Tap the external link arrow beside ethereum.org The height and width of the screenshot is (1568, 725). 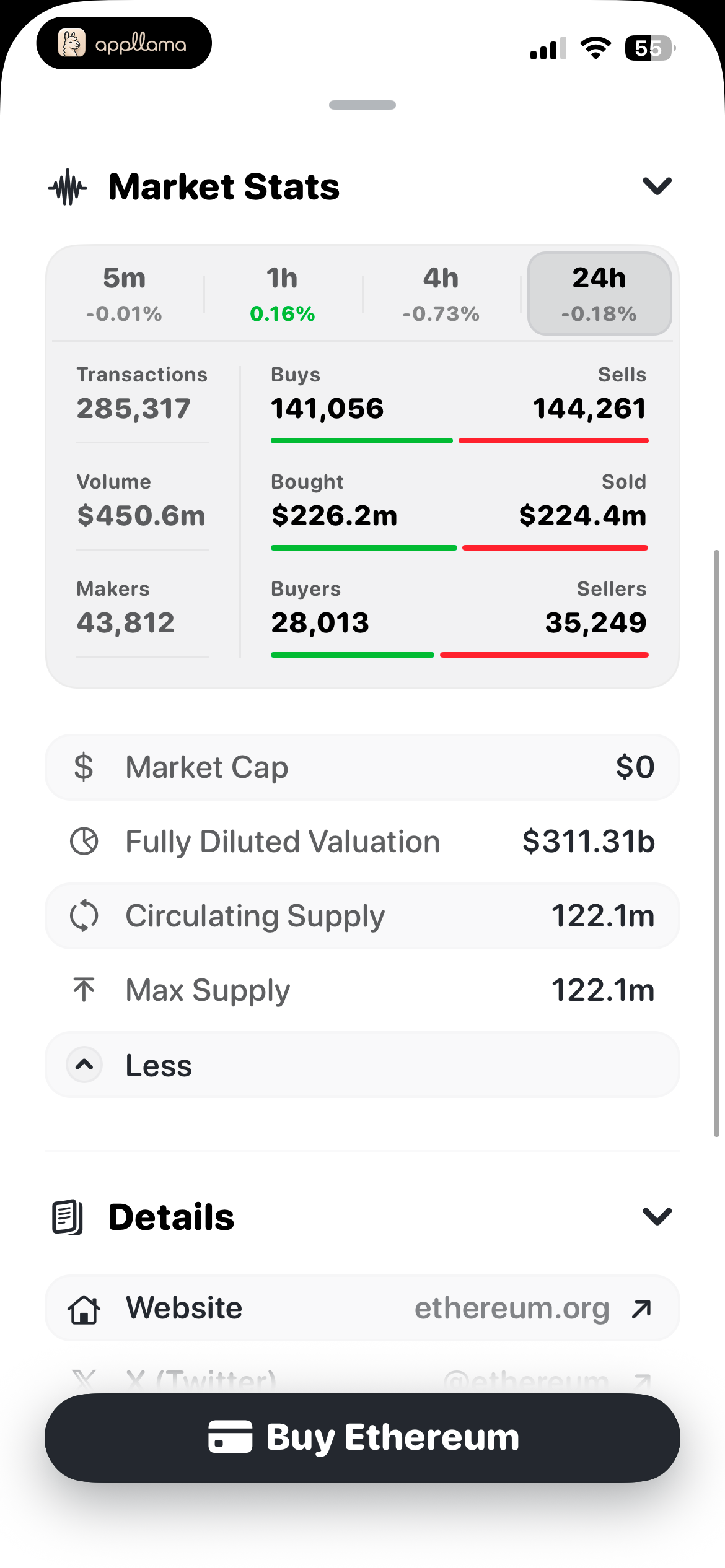641,1309
